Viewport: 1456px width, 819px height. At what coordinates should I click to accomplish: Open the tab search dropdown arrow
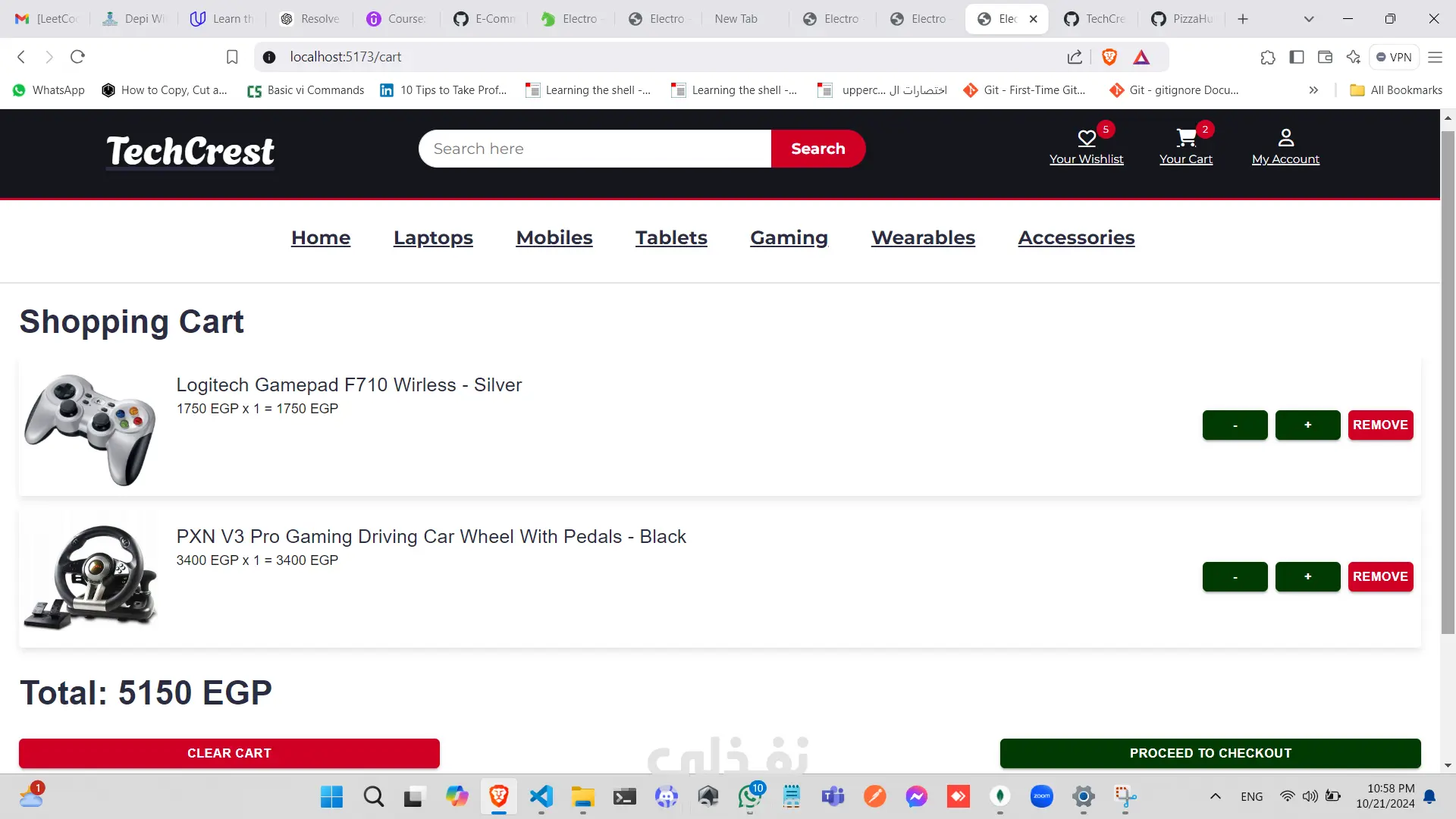(x=1308, y=19)
